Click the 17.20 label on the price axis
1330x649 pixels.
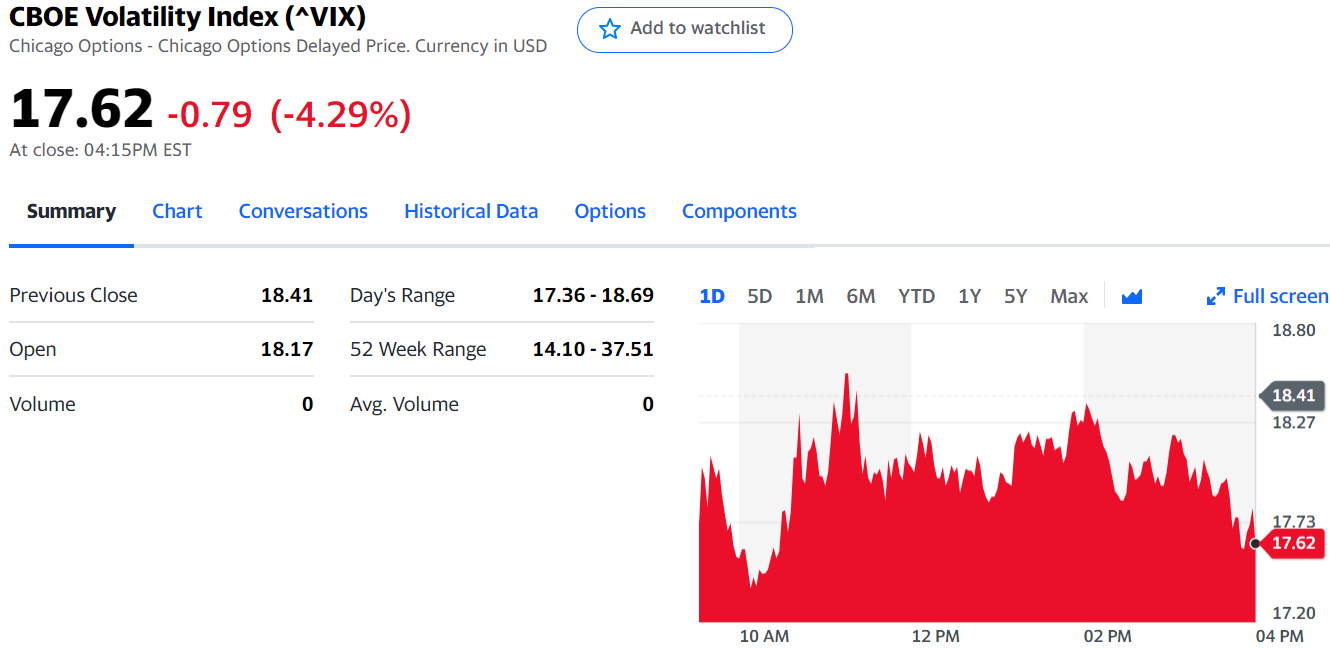(x=1293, y=612)
